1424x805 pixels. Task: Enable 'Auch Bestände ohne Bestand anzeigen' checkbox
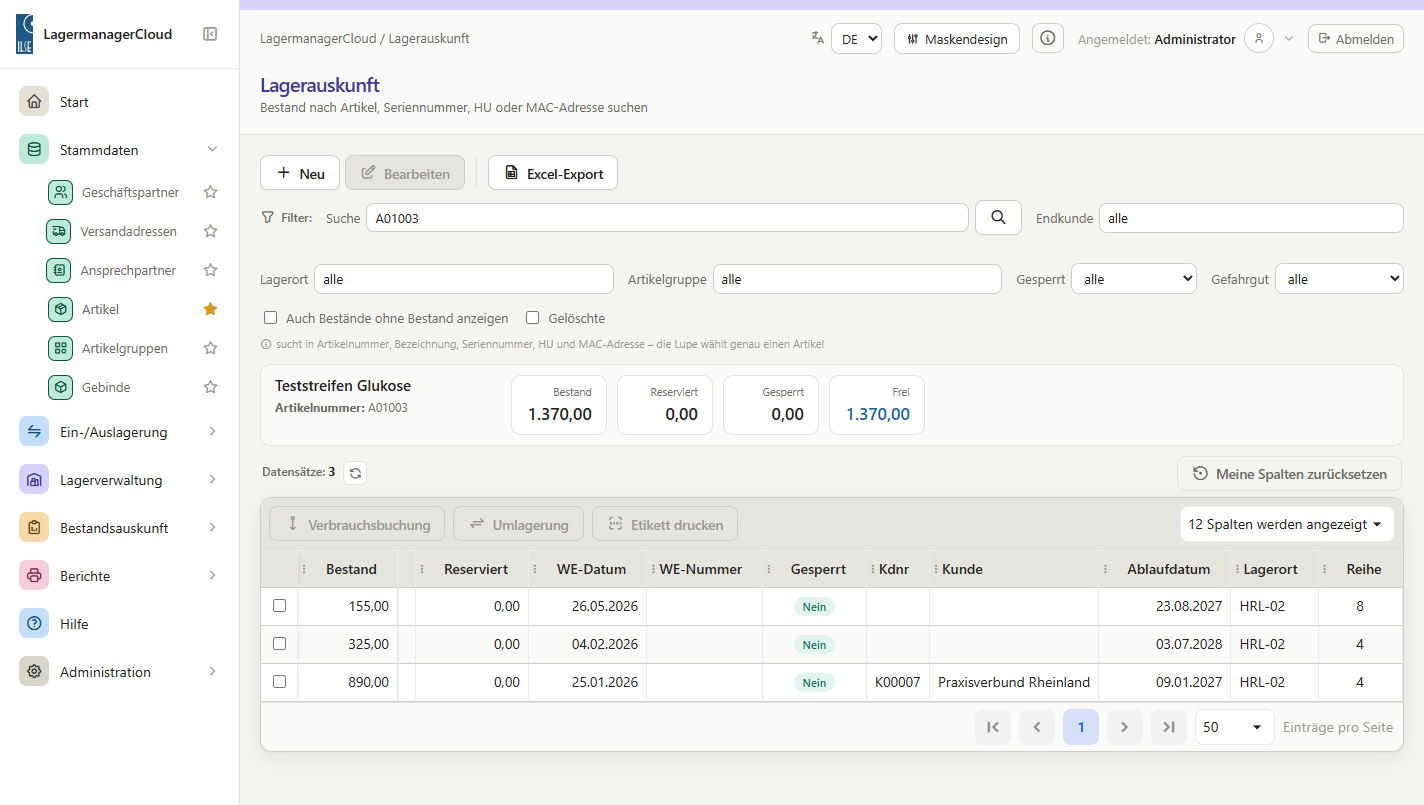pyautogui.click(x=270, y=318)
